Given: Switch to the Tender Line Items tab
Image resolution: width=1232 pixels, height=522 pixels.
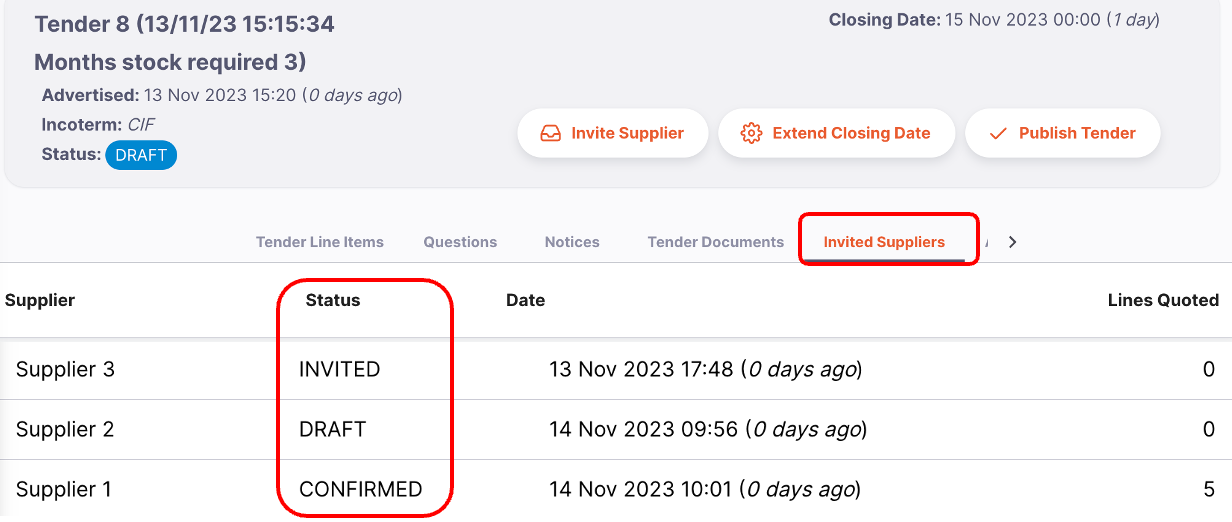Looking at the screenshot, I should point(320,242).
